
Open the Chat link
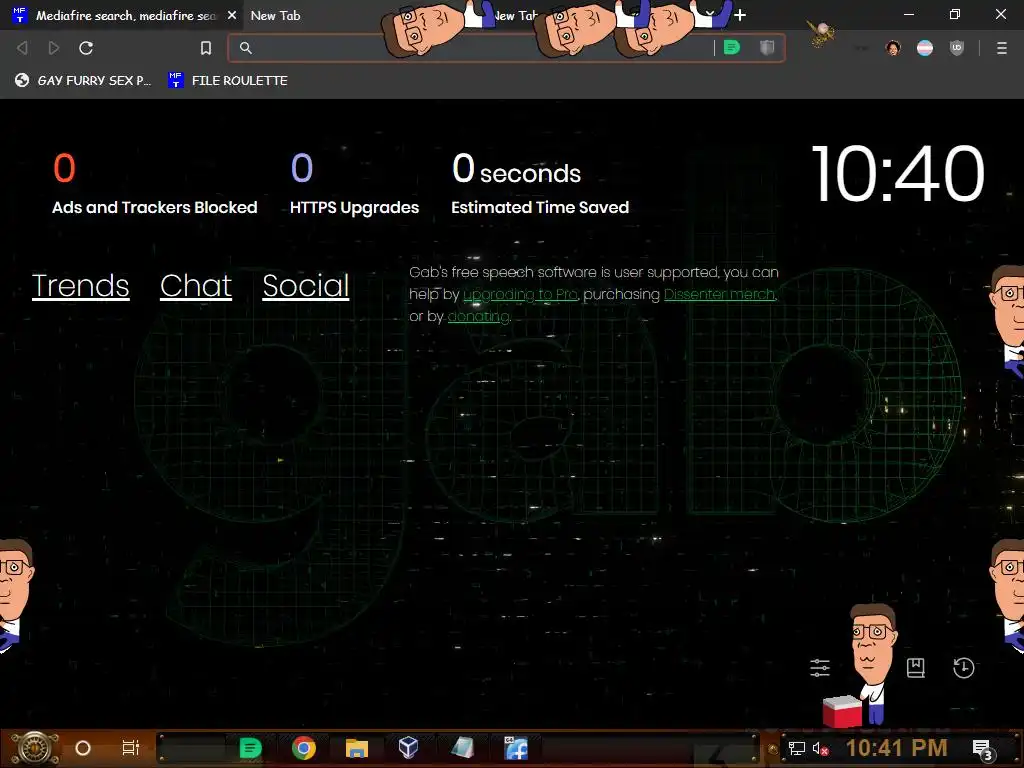click(196, 285)
